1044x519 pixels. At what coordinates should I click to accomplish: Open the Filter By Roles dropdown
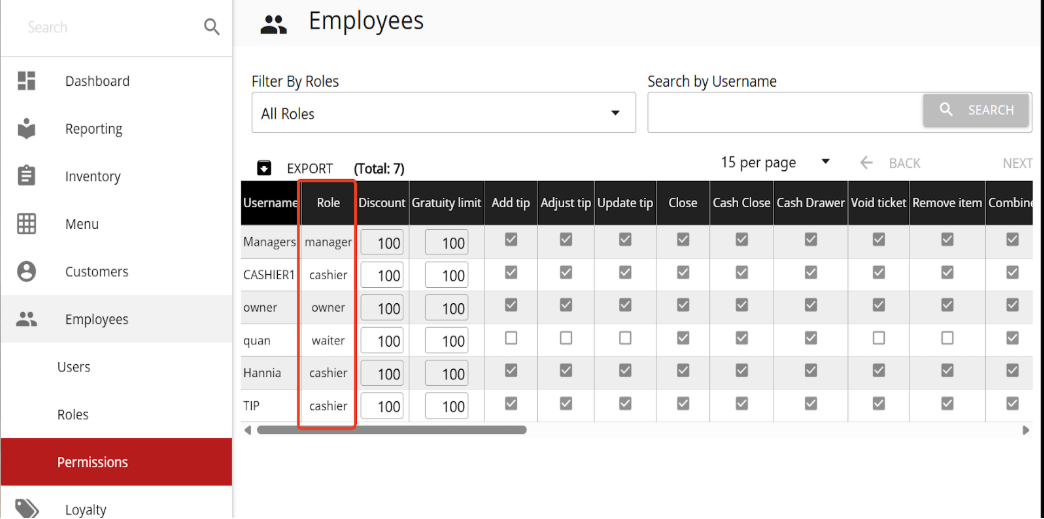click(x=443, y=113)
